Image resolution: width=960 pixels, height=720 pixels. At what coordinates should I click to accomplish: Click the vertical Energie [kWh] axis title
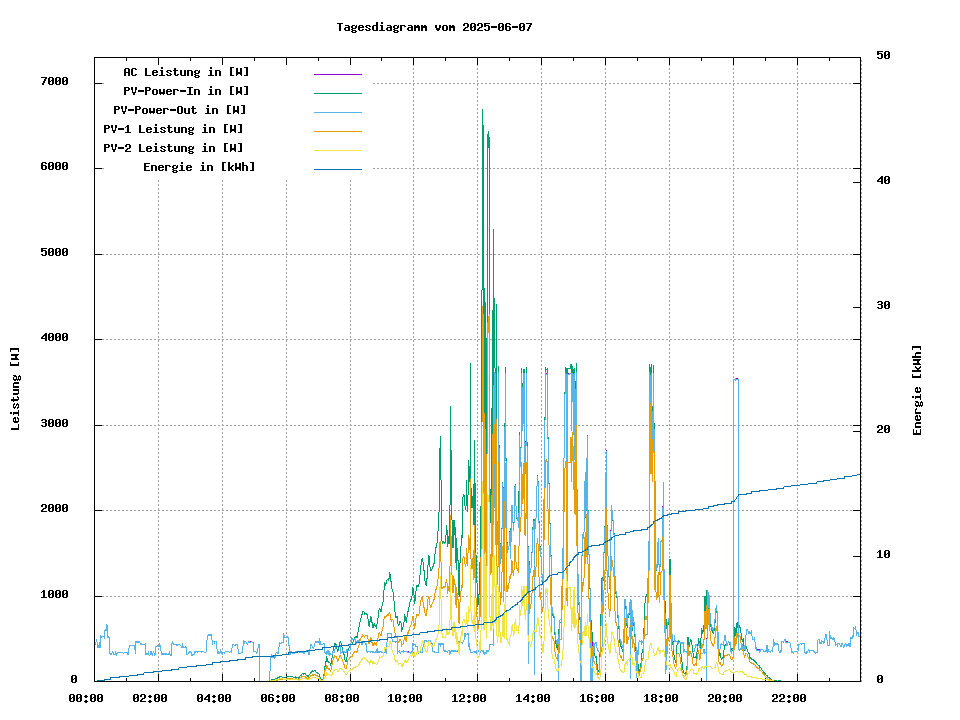[x=917, y=390]
